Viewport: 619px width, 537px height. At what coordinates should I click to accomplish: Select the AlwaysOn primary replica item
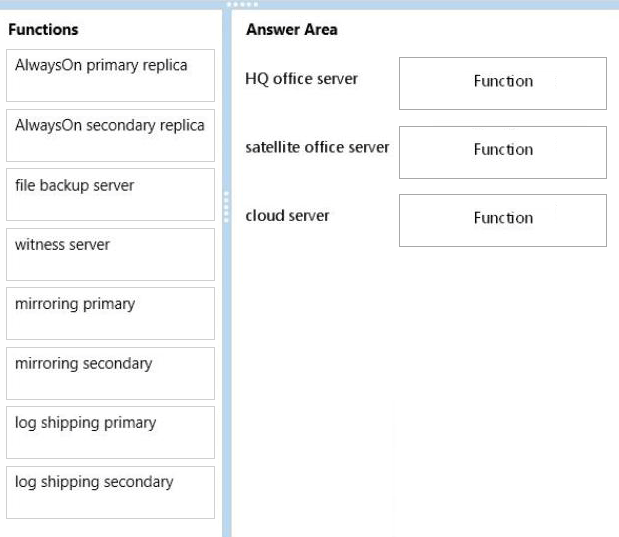(110, 75)
